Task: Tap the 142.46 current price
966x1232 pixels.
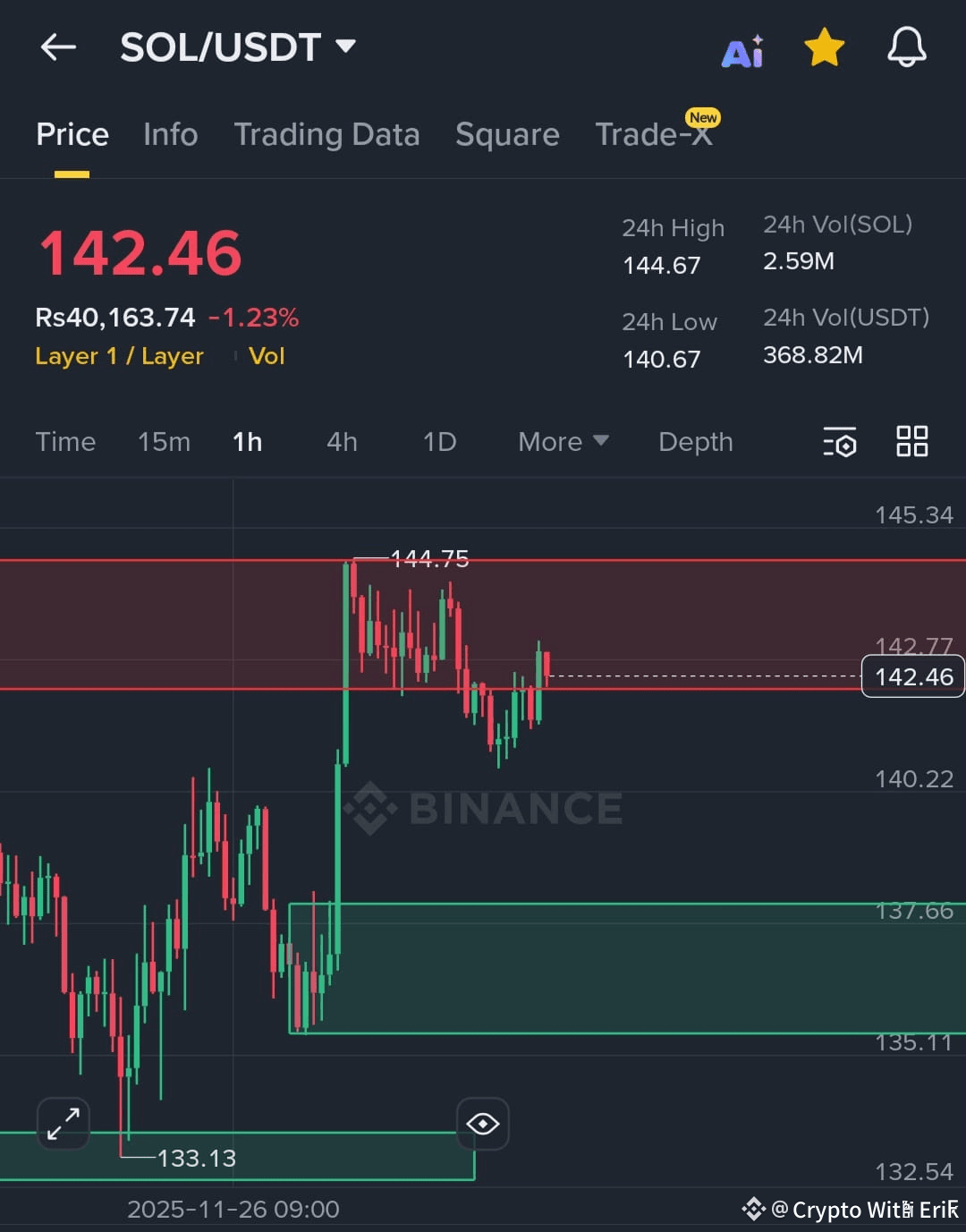Action: [140, 253]
